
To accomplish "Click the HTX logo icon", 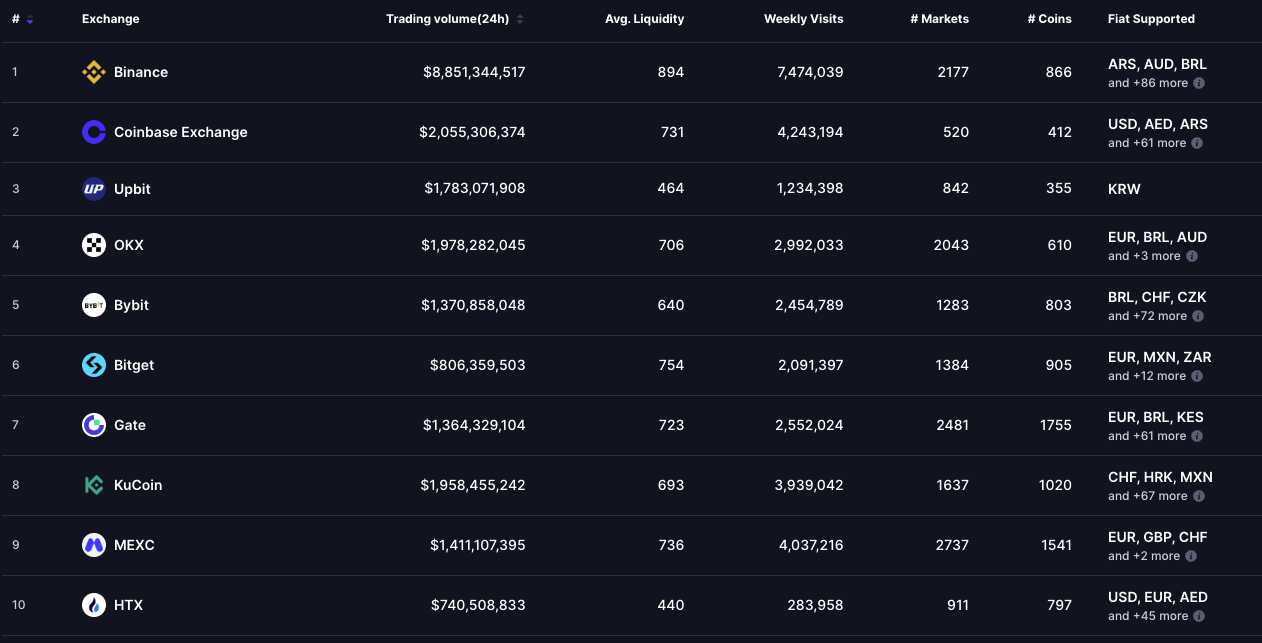I will click(x=94, y=605).
